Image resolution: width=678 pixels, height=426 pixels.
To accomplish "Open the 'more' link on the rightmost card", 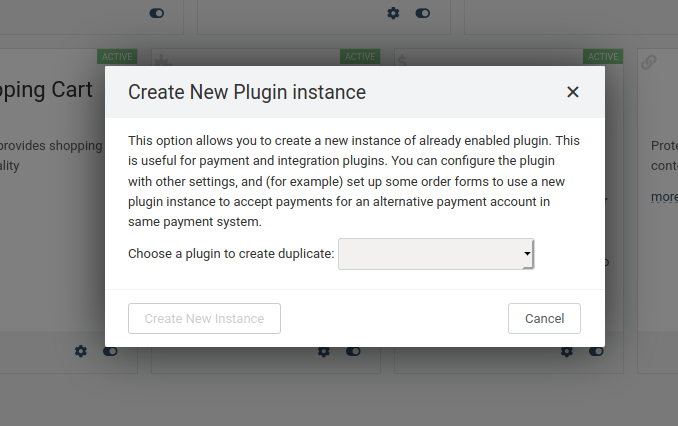I will click(x=665, y=197).
